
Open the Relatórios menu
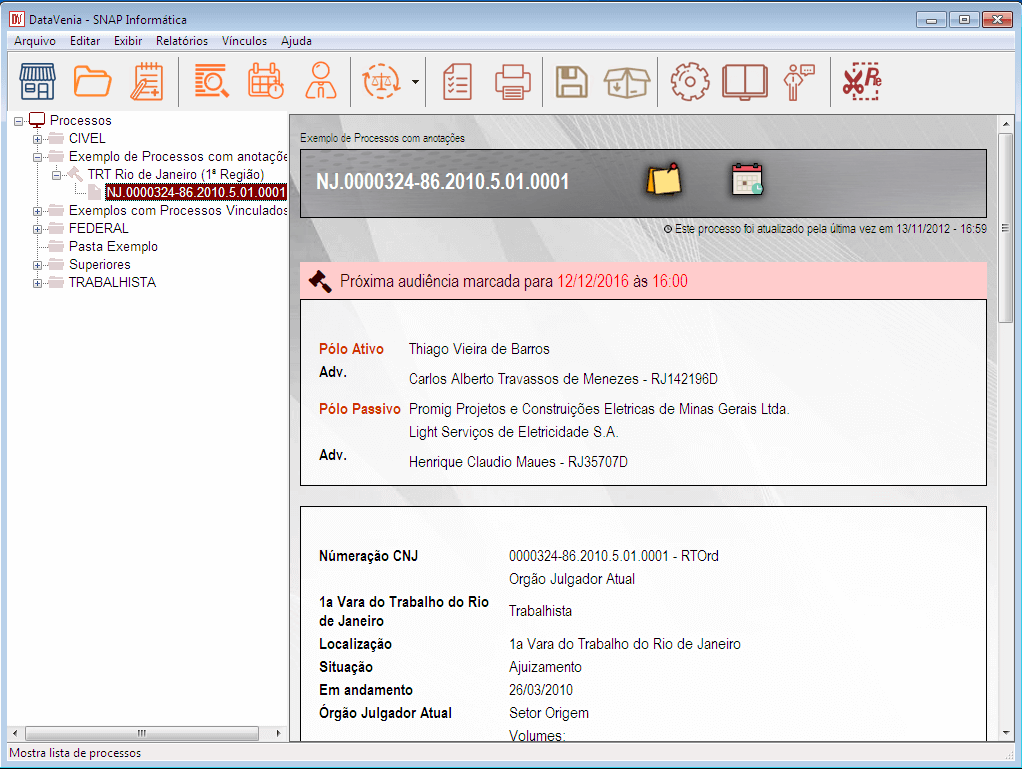[182, 41]
